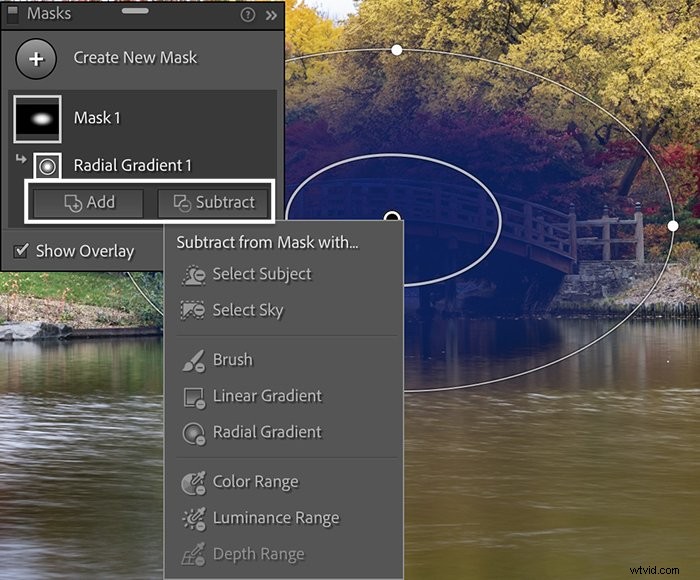
Task: Choose Select Sky from the subtract menu
Action: tap(284, 310)
